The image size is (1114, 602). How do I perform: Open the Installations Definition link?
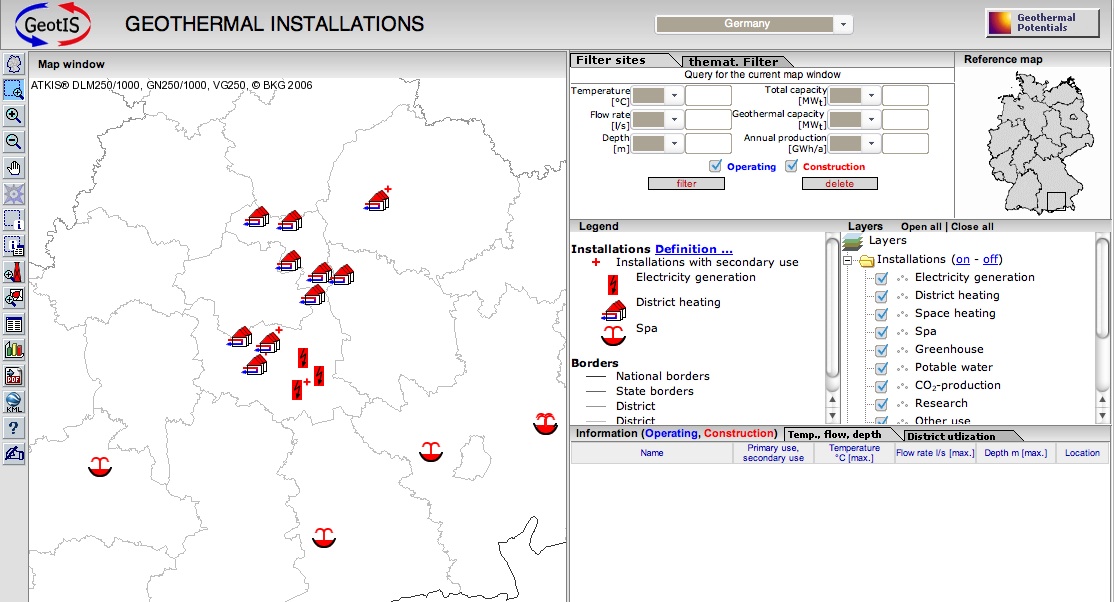[x=692, y=249]
